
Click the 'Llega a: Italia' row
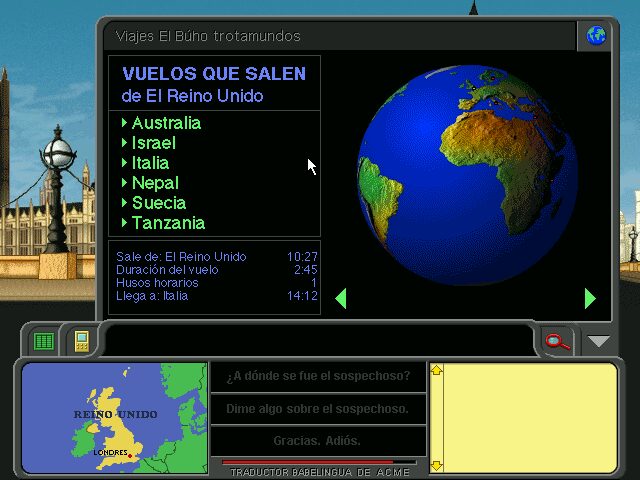point(217,296)
